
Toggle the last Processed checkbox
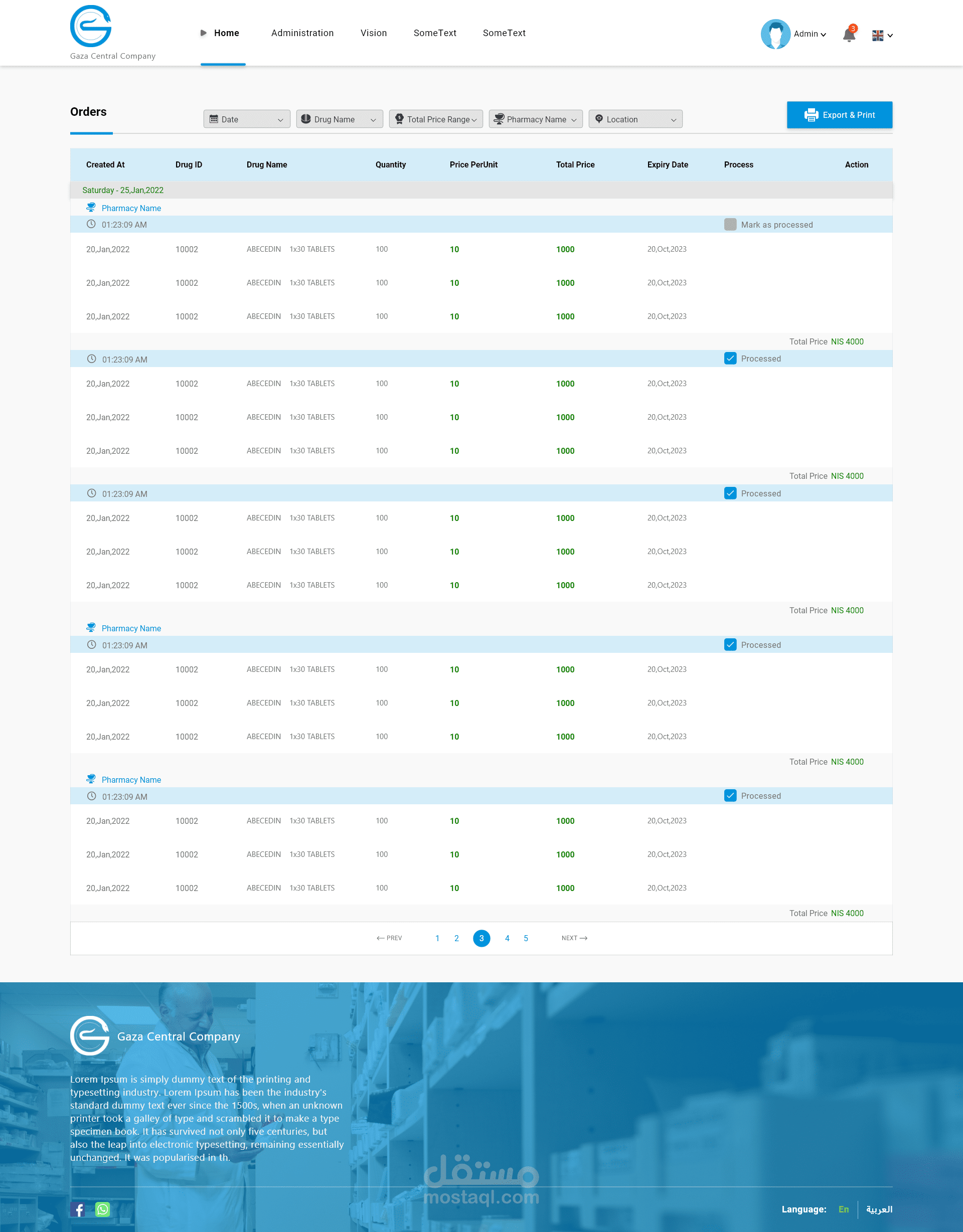coord(730,795)
